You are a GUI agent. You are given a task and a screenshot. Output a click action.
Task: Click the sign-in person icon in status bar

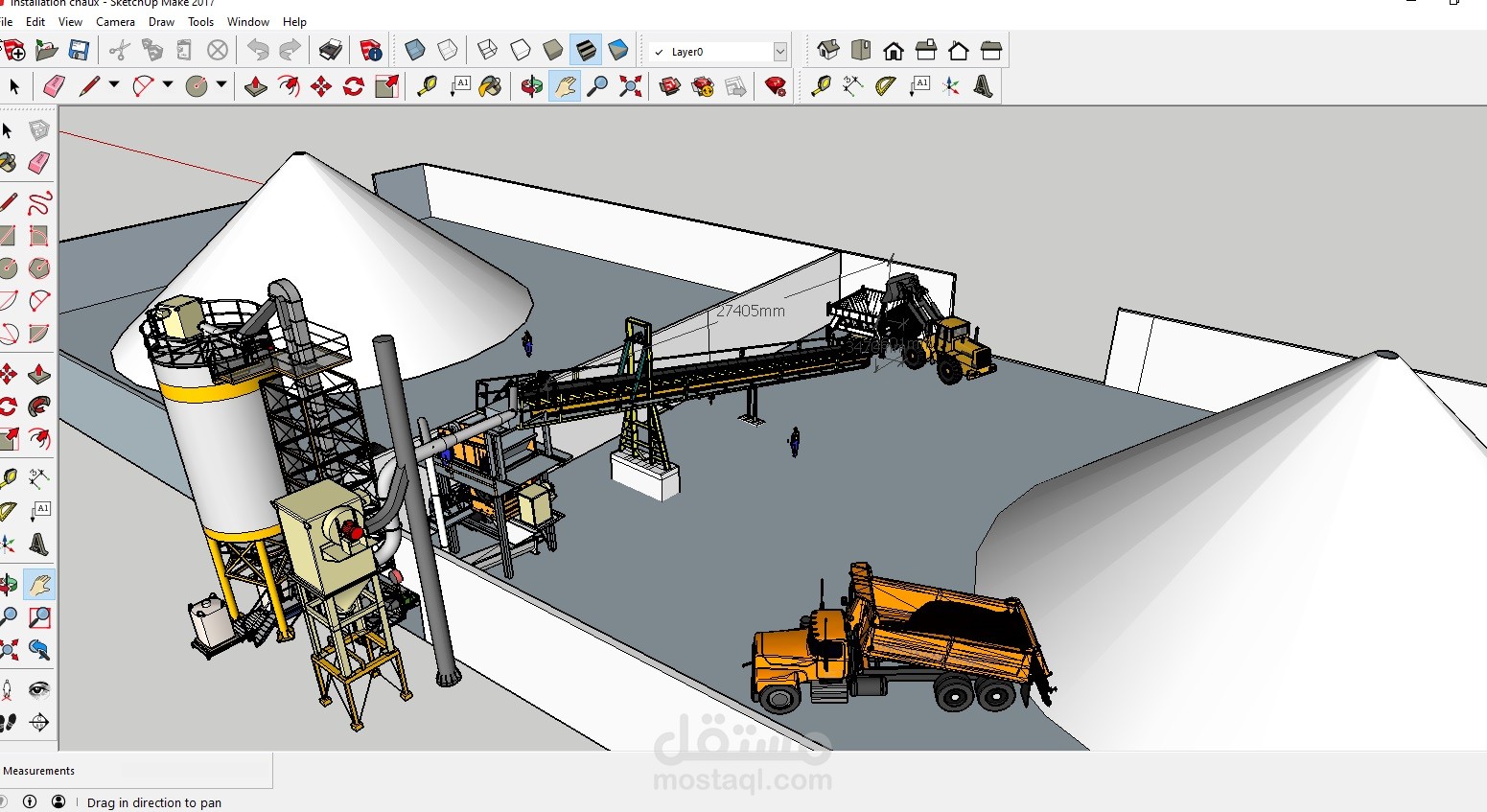58,801
